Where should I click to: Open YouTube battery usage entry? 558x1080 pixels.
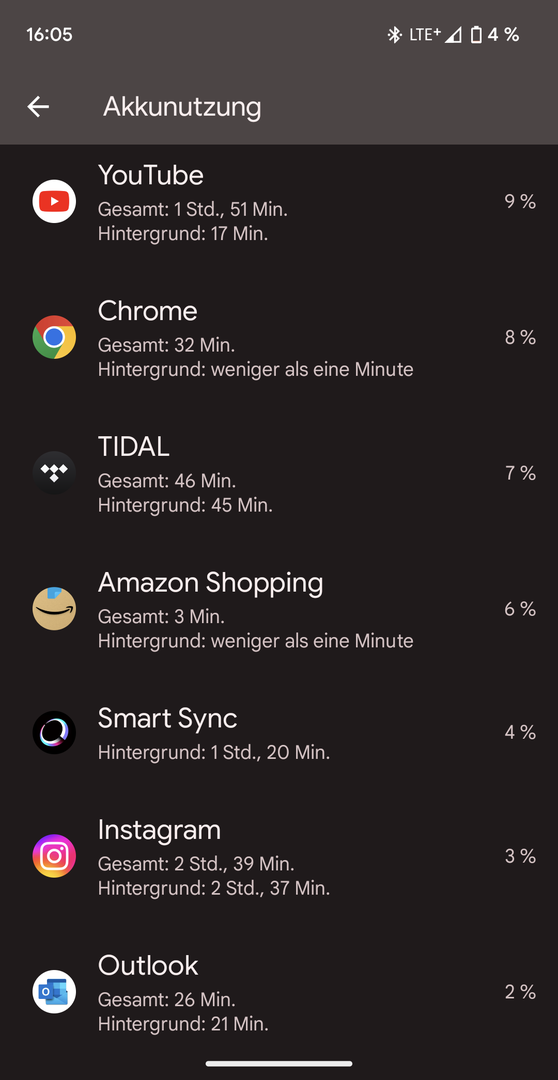[279, 202]
